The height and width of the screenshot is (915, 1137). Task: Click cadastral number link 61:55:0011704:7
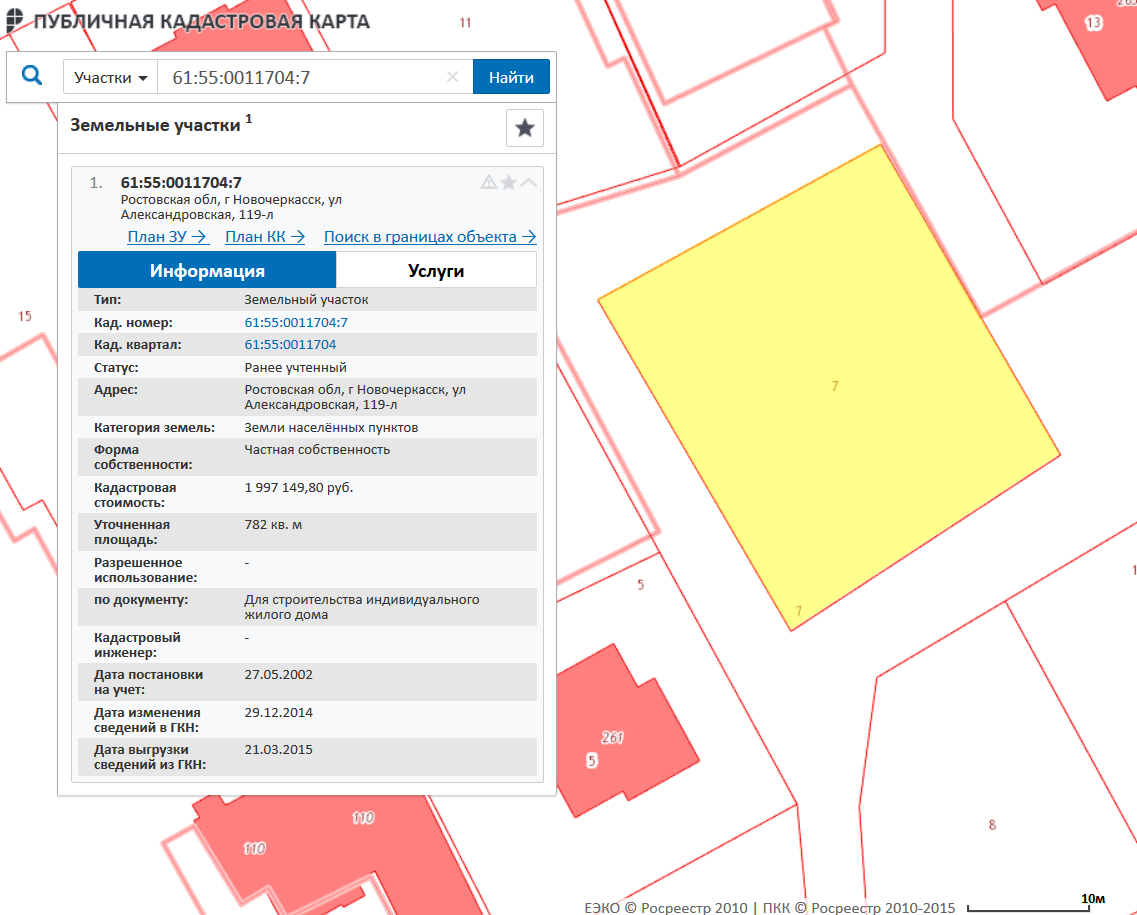(x=296, y=322)
